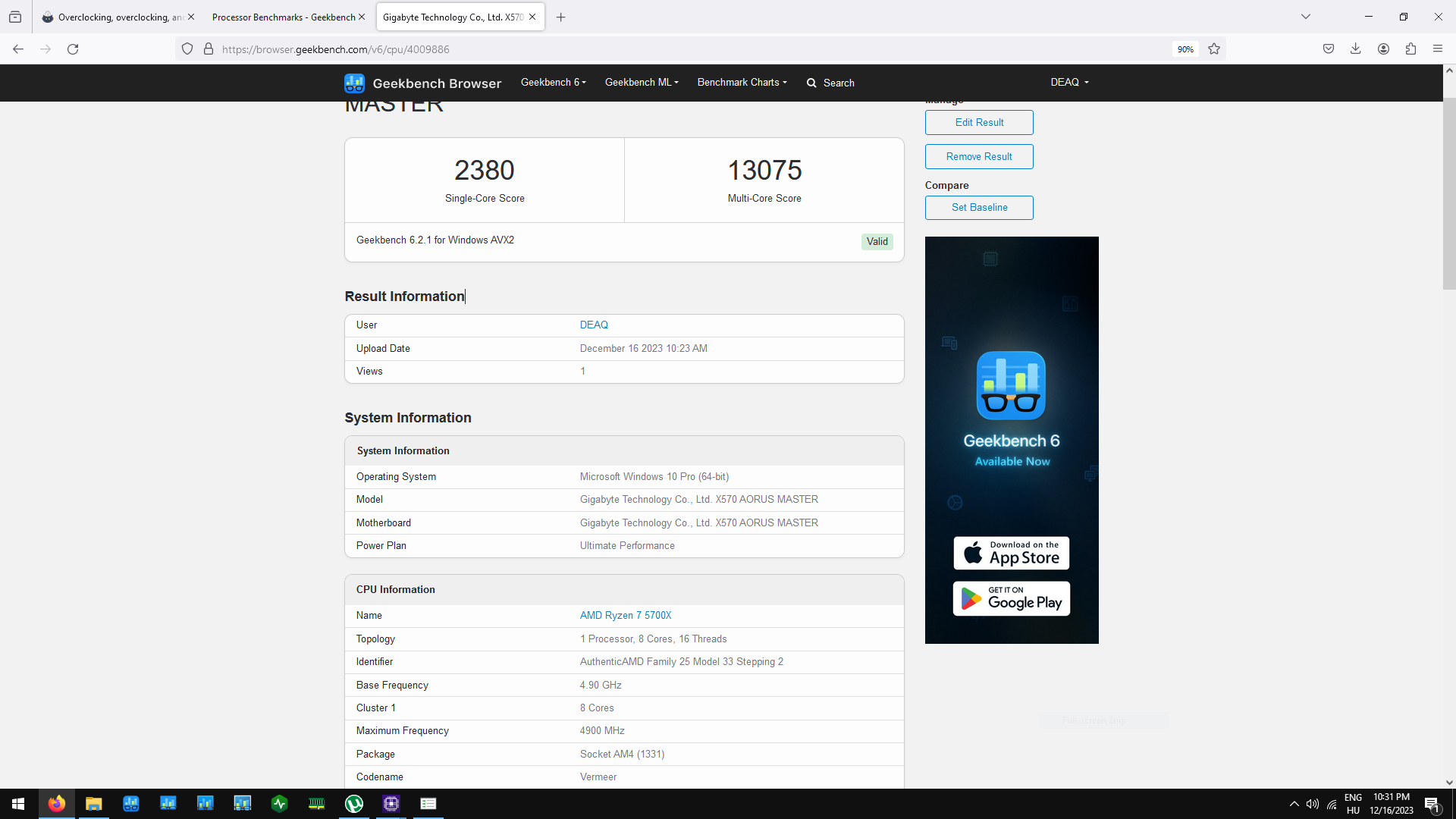Open the Windows Start menu
The width and height of the screenshot is (1456, 819).
pos(18,804)
